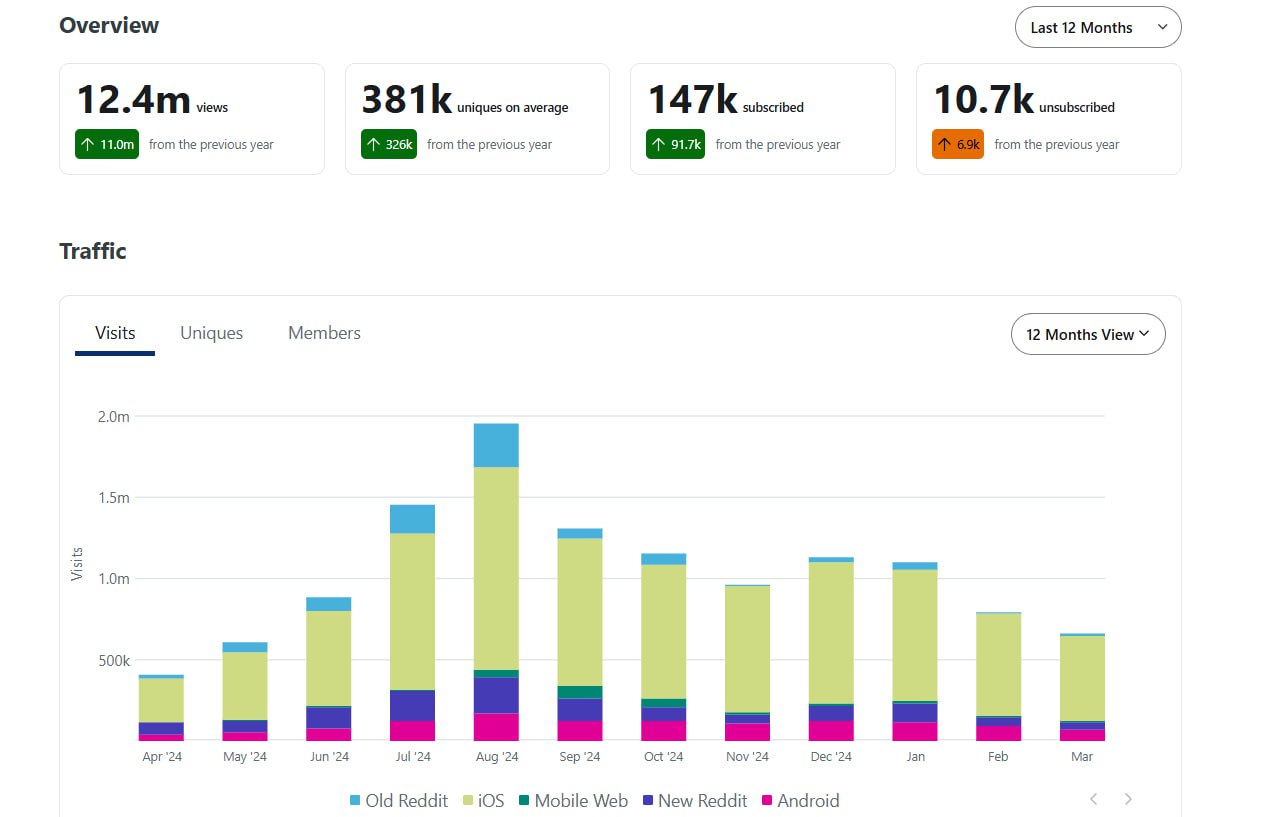This screenshot has width=1273, height=817.
Task: Toggle the Mobile Web legend series
Action: pyautogui.click(x=573, y=800)
